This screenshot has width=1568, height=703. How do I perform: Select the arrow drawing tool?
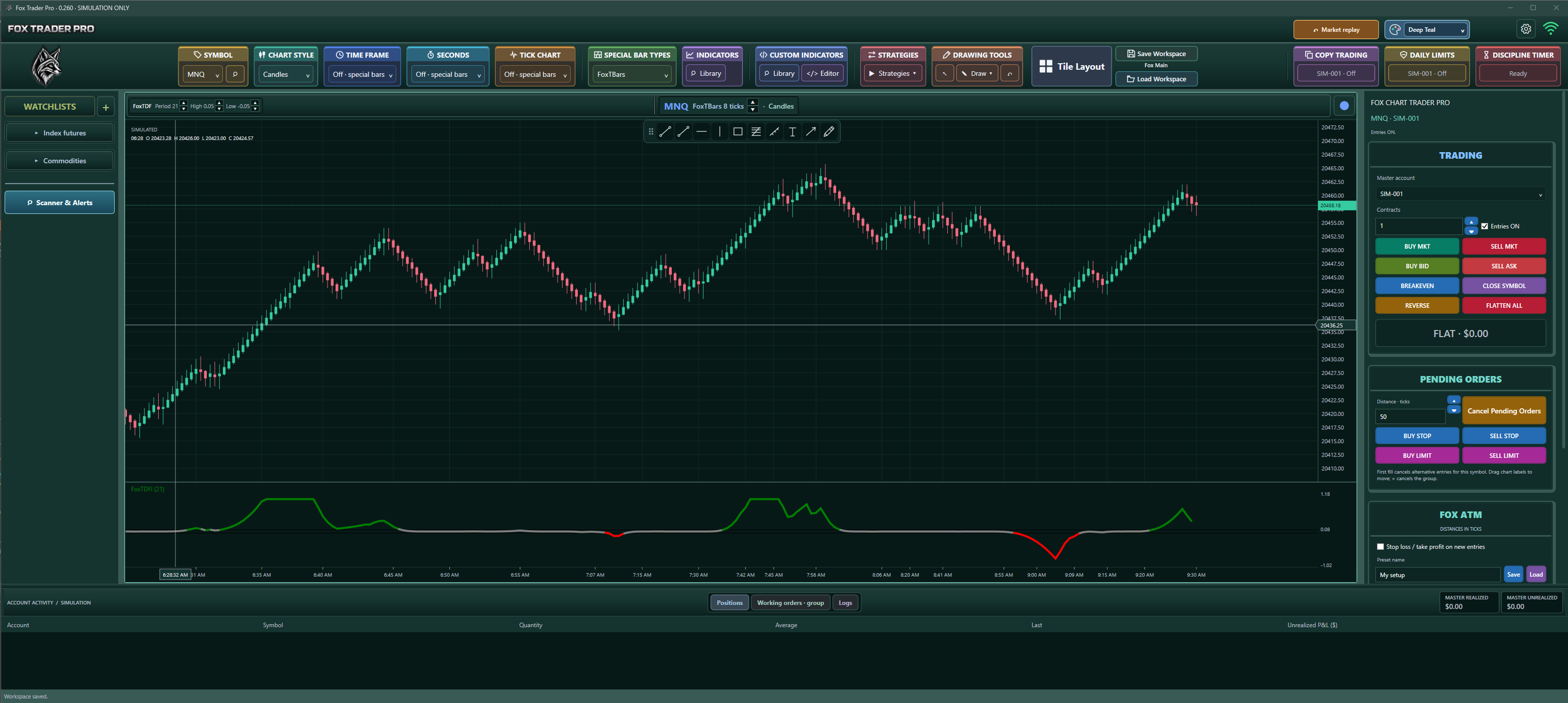pos(811,131)
